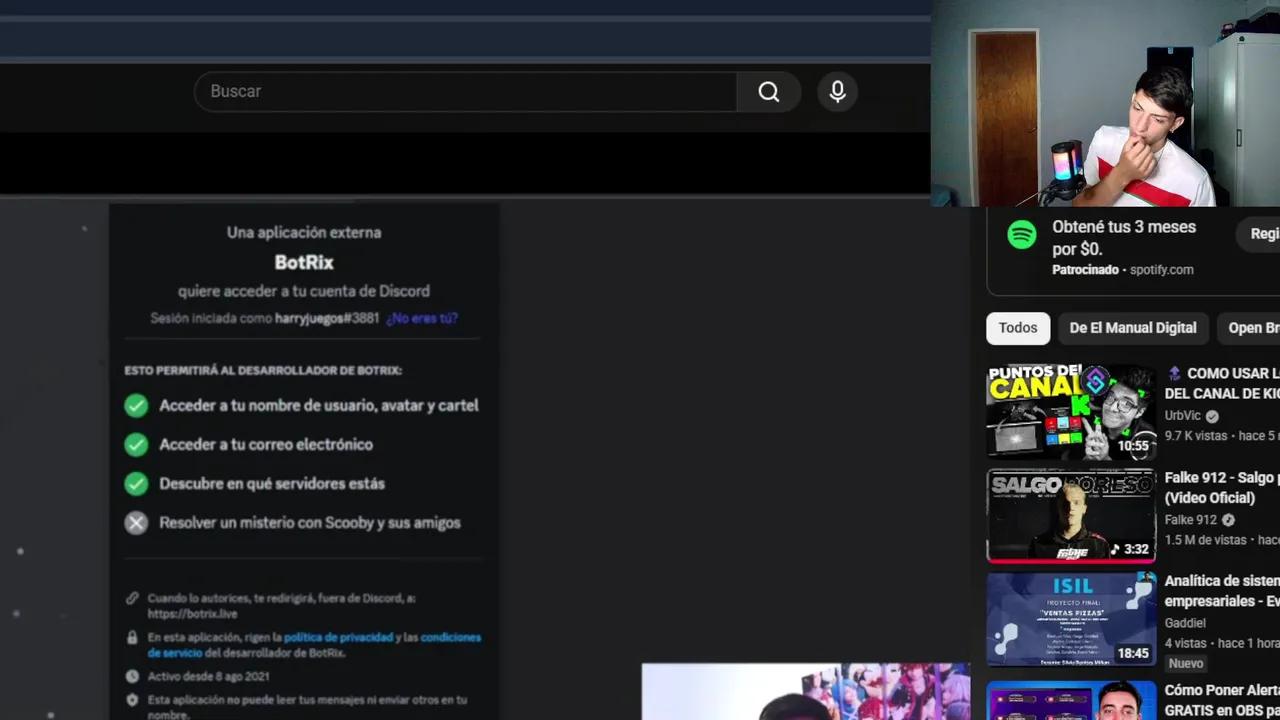Click the BotRix application name
Image resolution: width=1280 pixels, height=720 pixels.
point(304,262)
